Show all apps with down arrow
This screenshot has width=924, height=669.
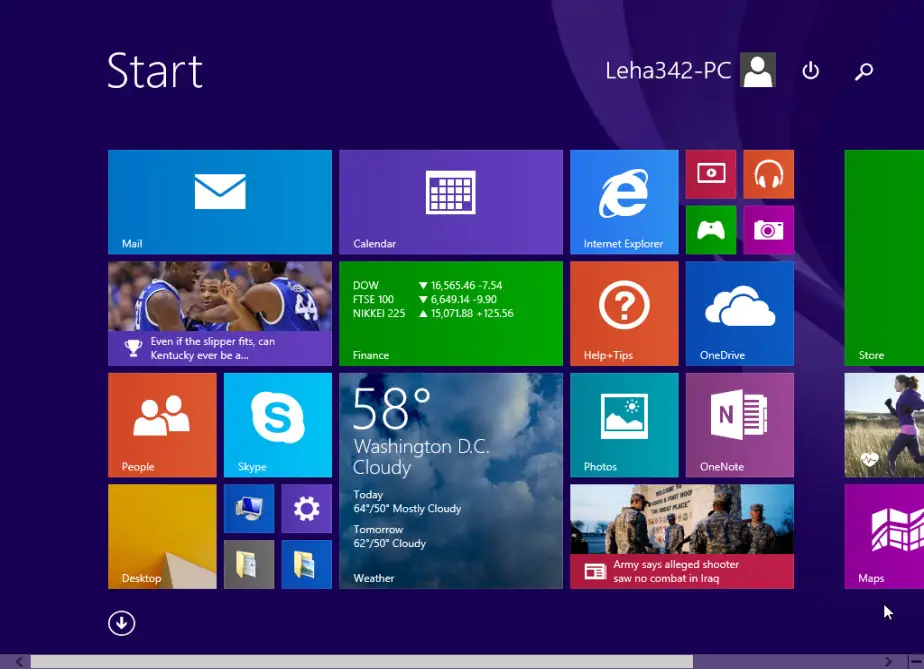[121, 623]
